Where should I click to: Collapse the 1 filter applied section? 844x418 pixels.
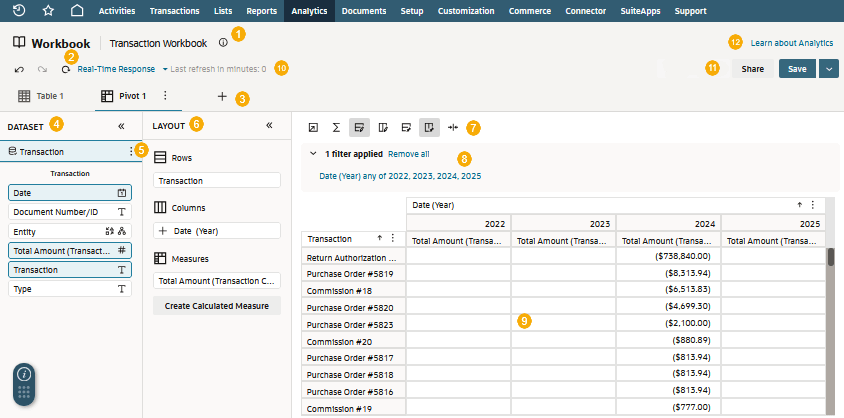click(x=313, y=154)
